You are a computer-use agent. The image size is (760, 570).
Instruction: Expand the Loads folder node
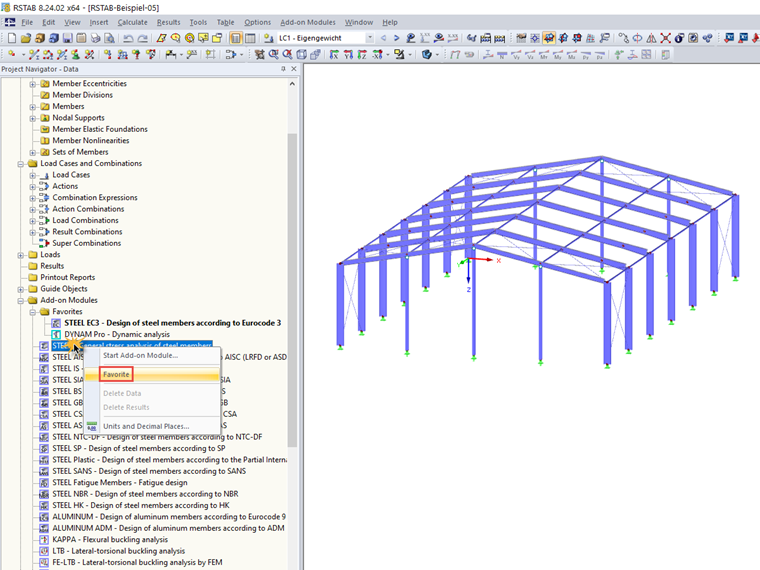(x=20, y=255)
